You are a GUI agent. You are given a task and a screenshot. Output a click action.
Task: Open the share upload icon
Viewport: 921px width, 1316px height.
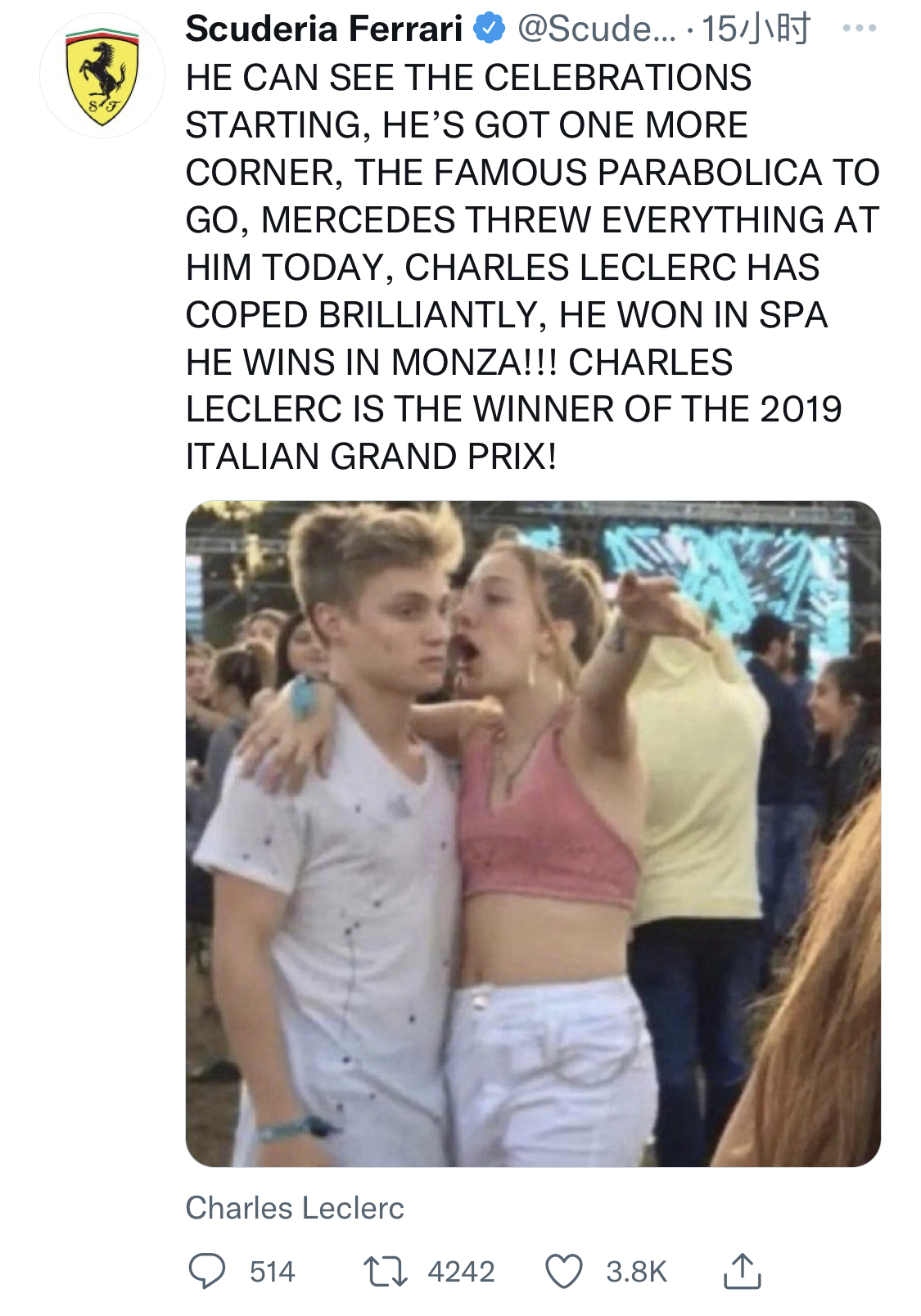(743, 1271)
